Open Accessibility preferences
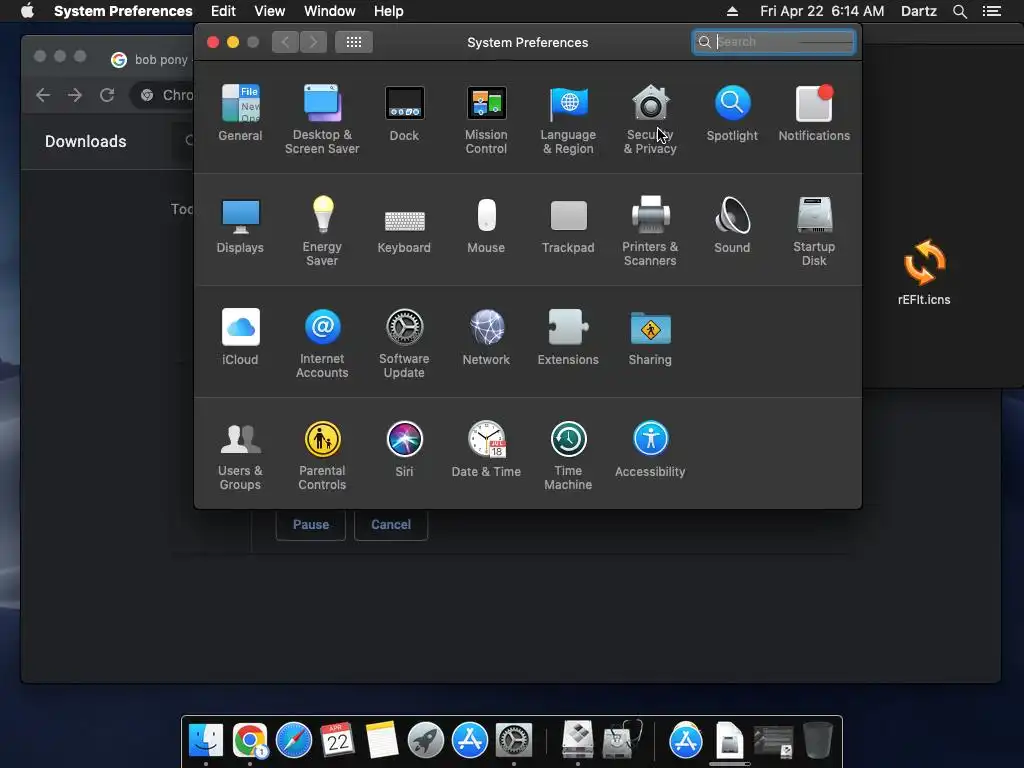This screenshot has width=1024, height=768. [650, 450]
